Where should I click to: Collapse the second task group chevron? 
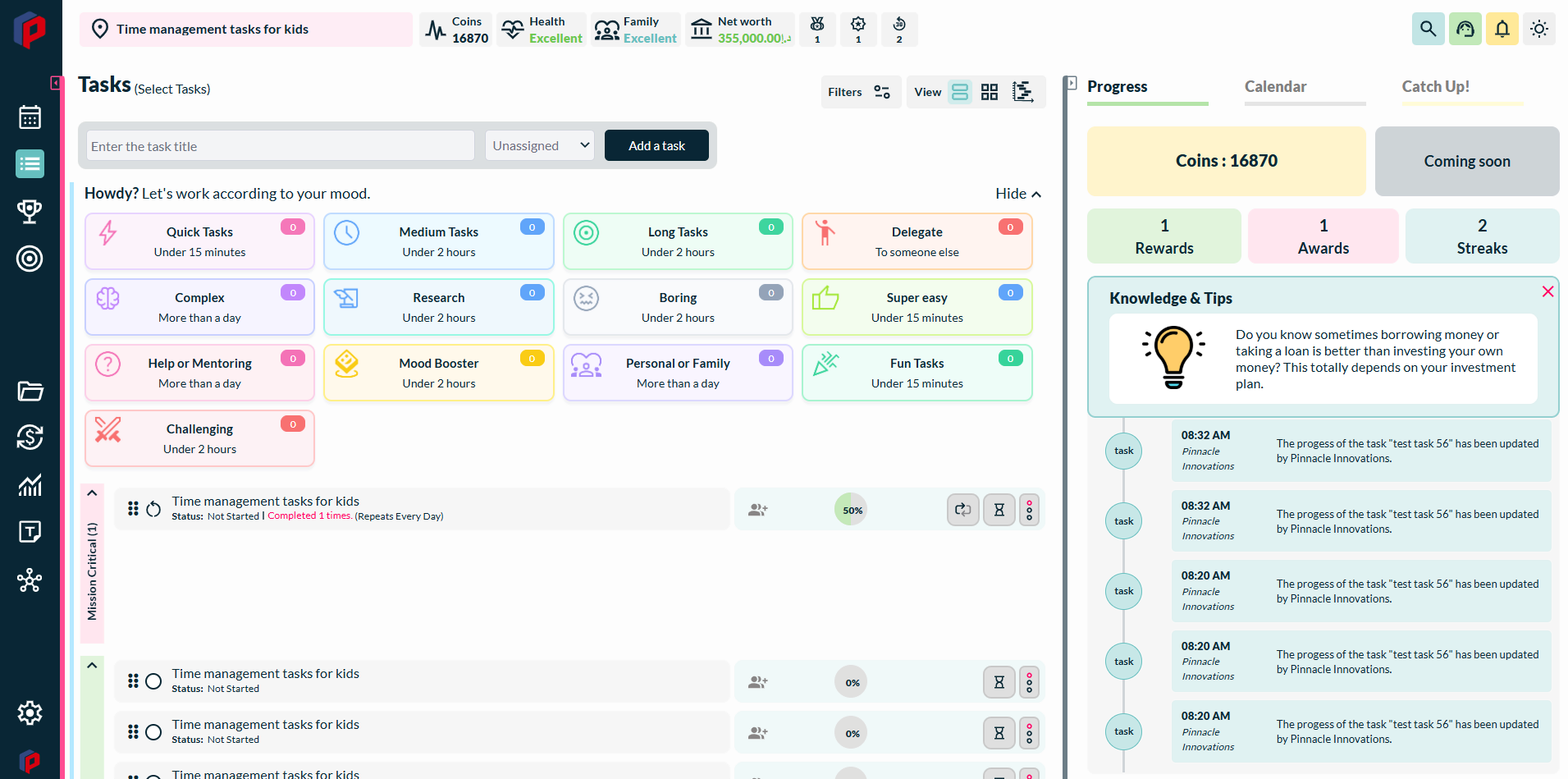(x=92, y=666)
